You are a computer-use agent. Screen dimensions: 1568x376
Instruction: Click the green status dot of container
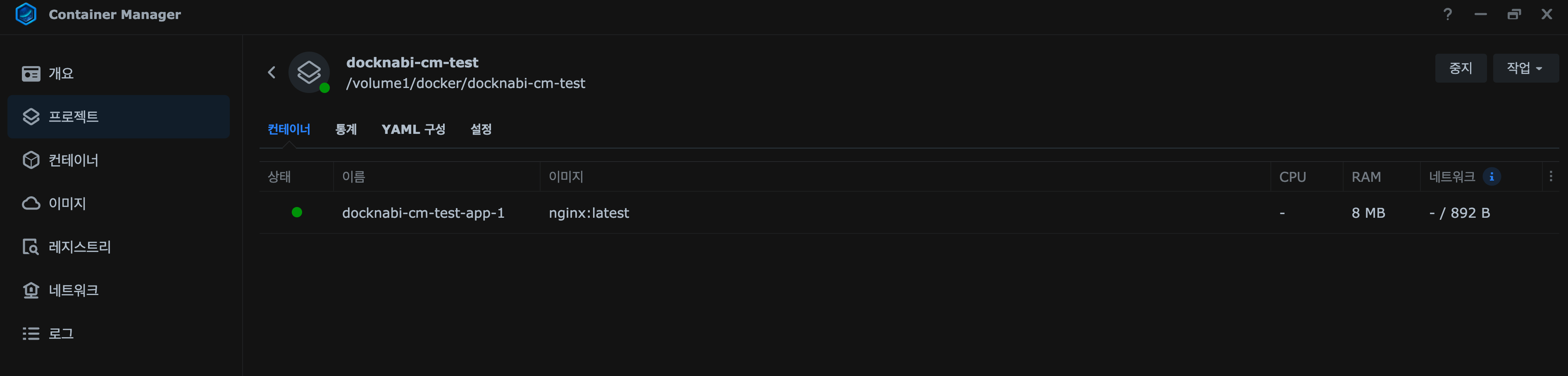pyautogui.click(x=297, y=212)
